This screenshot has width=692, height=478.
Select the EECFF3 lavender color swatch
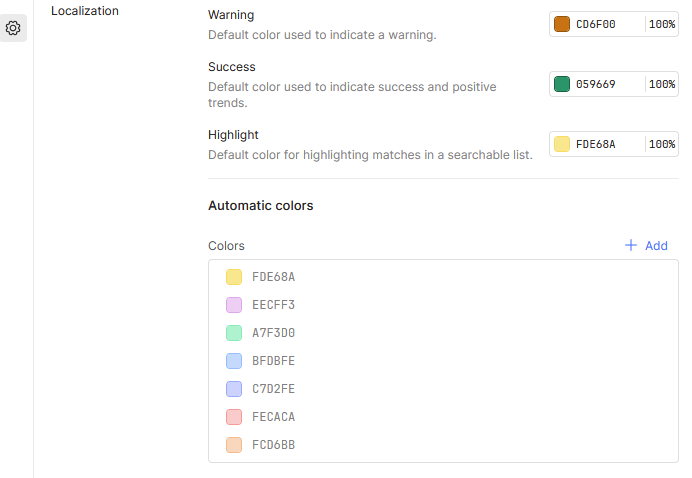[234, 305]
